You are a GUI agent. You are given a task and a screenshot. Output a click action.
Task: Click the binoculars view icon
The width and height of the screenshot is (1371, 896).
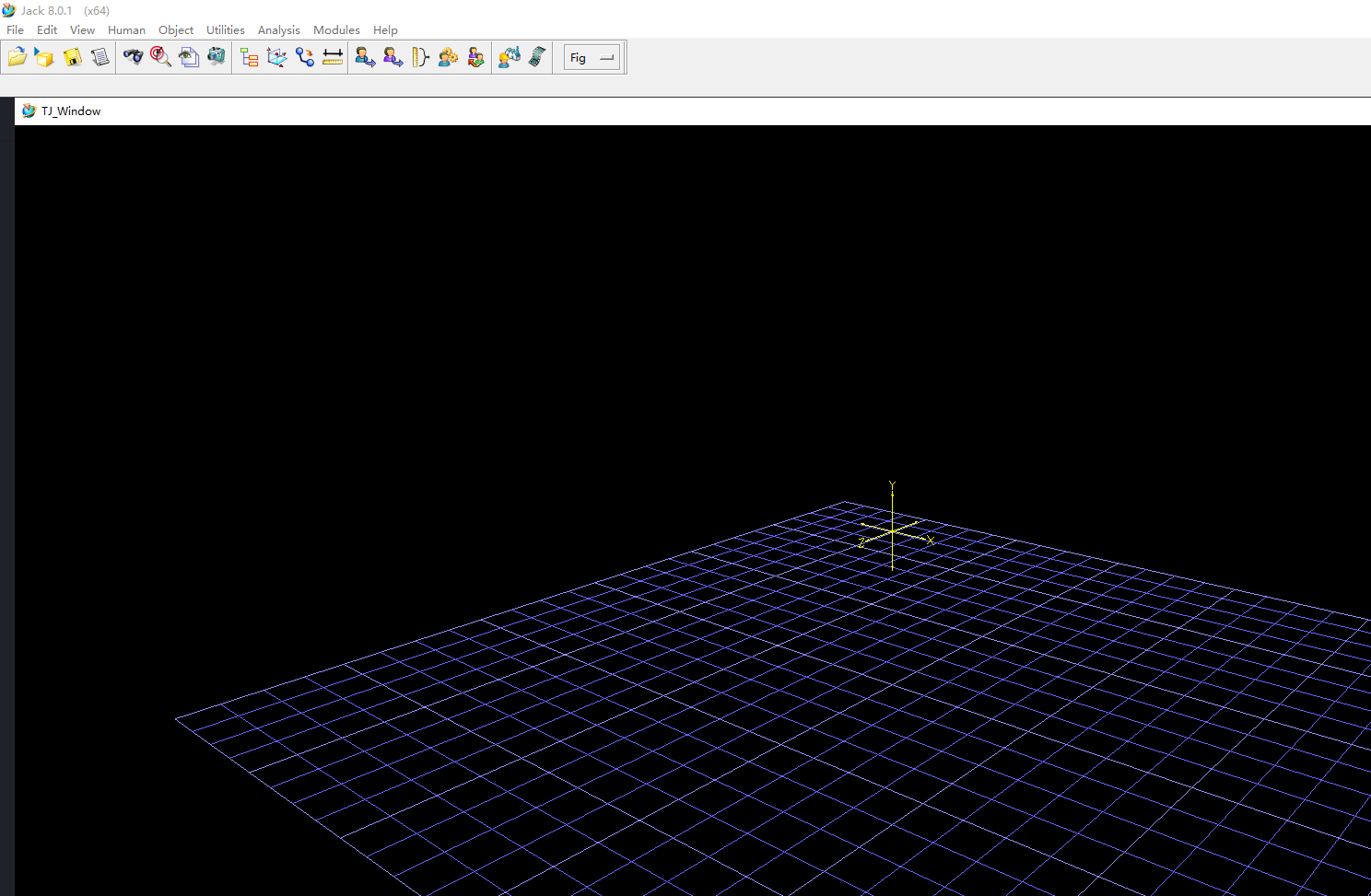(x=134, y=57)
